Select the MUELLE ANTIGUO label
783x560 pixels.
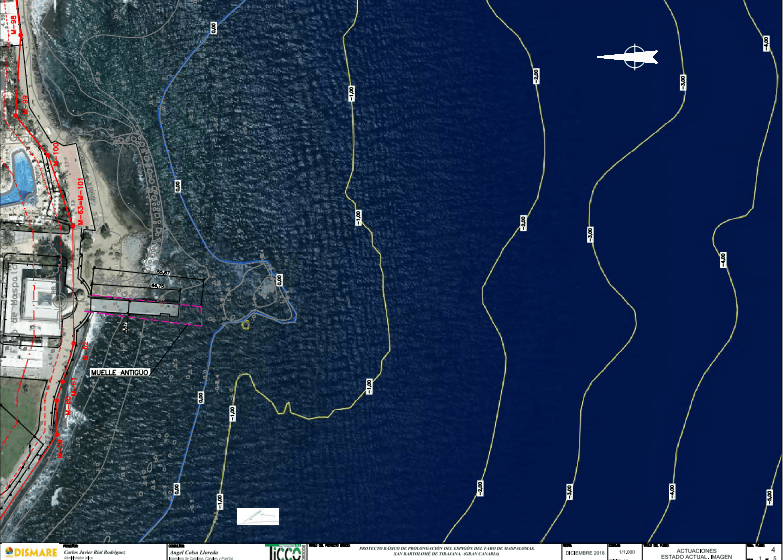[x=120, y=372]
